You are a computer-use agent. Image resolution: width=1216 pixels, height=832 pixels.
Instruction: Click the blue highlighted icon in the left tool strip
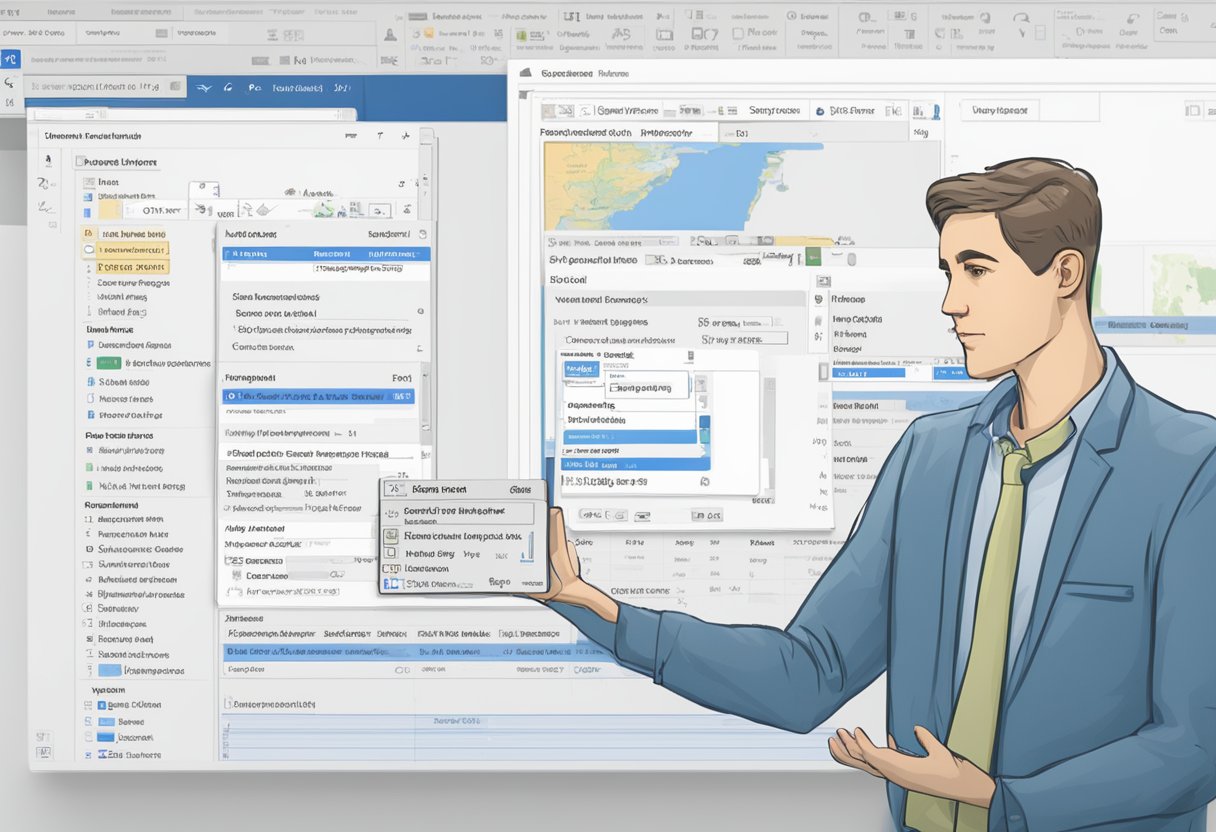(10, 60)
